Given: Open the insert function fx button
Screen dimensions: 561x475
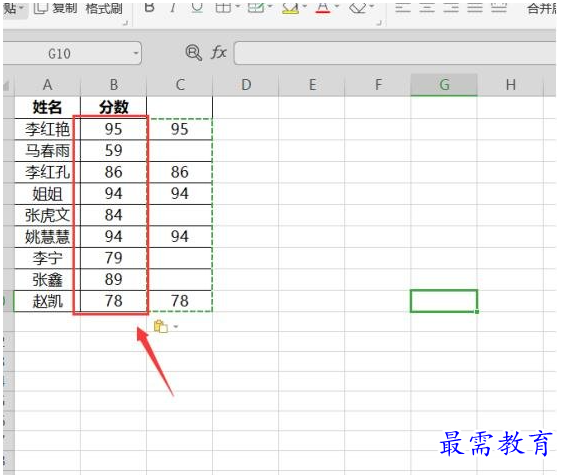Looking at the screenshot, I should pos(219,53).
